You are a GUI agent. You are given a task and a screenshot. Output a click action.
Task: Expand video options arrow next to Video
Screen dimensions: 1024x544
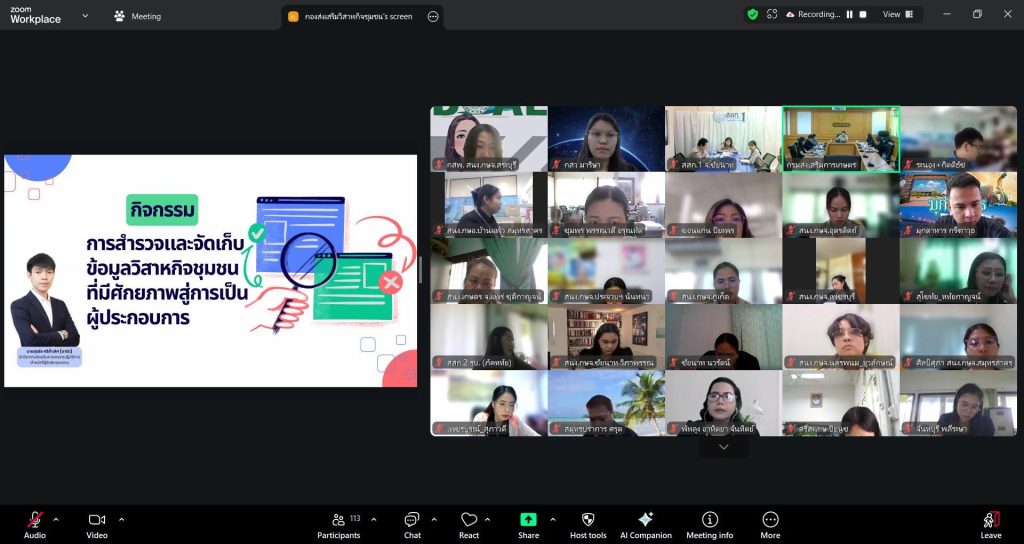point(122,519)
